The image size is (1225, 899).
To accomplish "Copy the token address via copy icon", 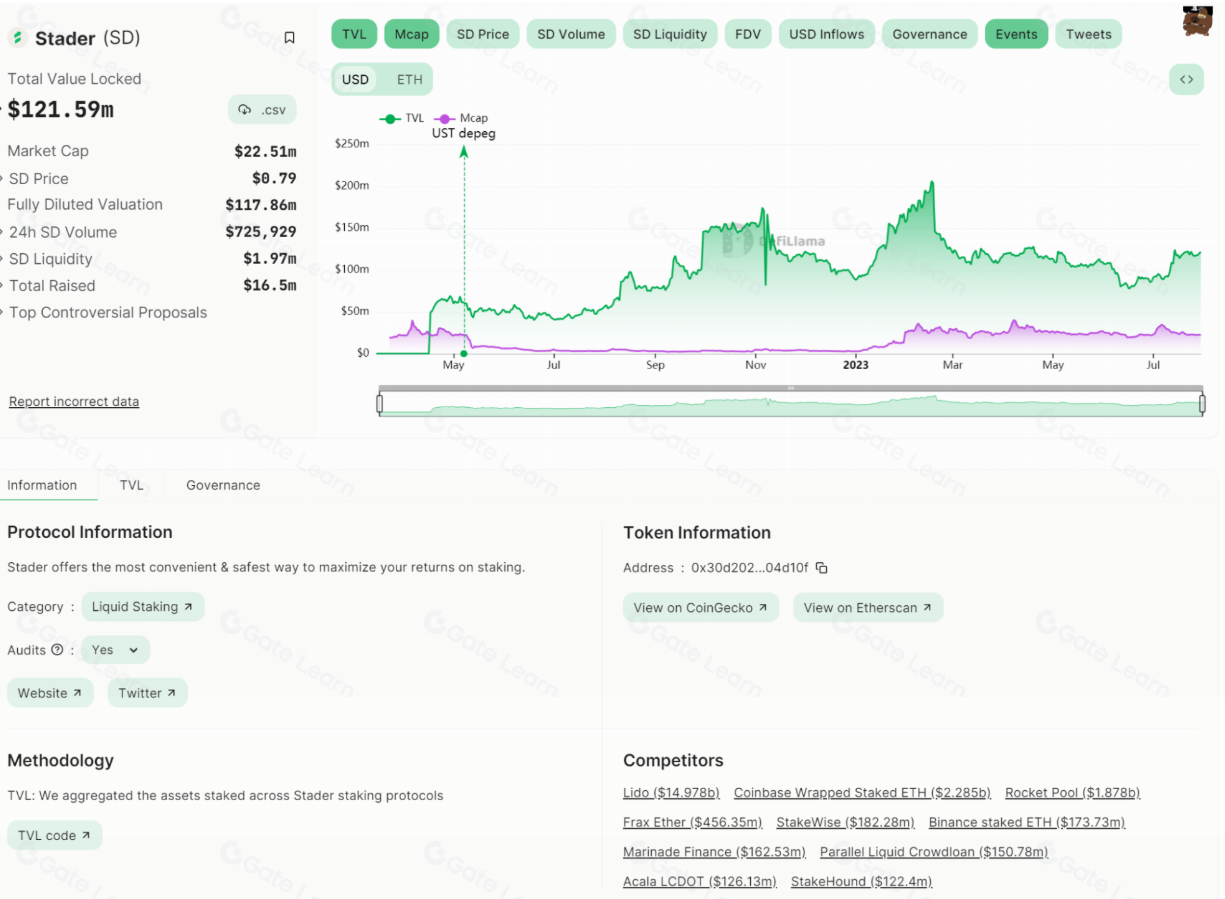I will point(822,568).
